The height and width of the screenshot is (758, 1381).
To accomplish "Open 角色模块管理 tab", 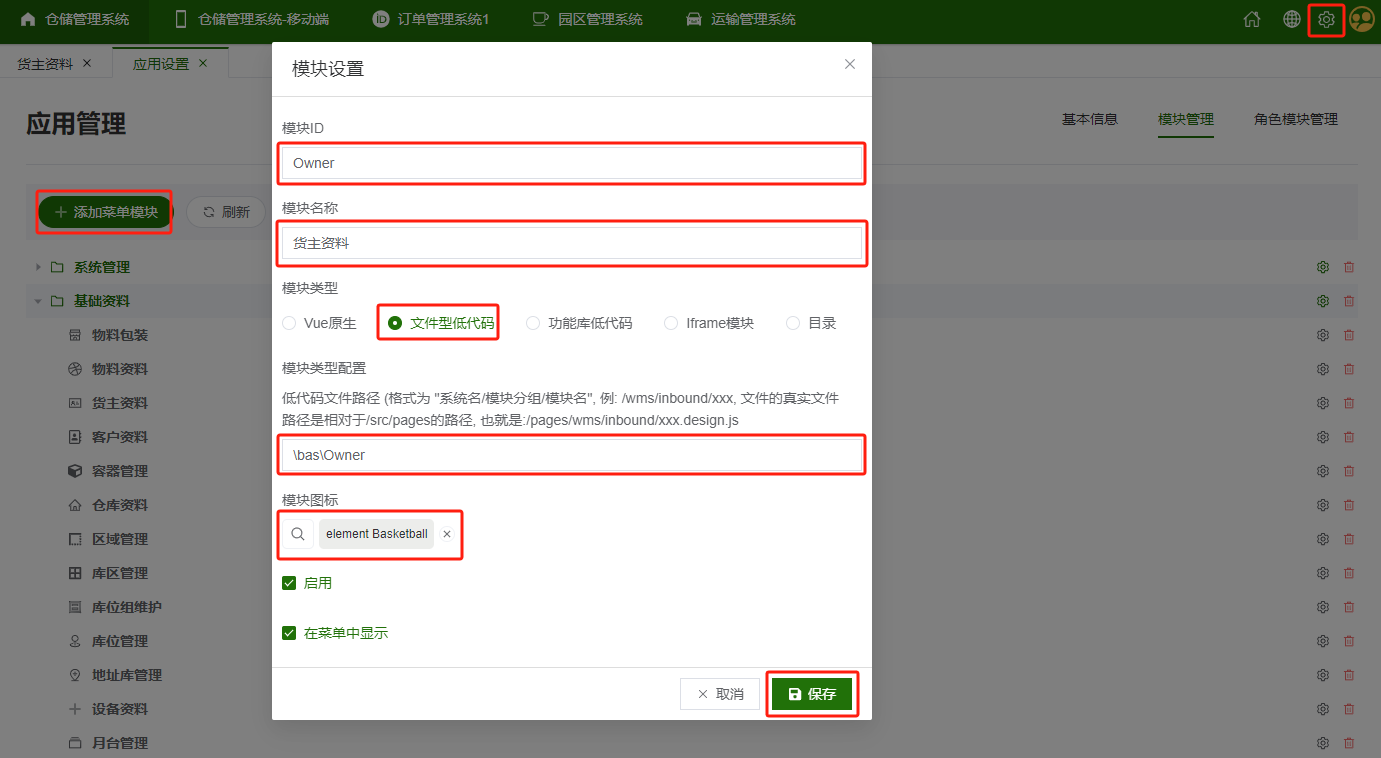I will [x=1296, y=119].
